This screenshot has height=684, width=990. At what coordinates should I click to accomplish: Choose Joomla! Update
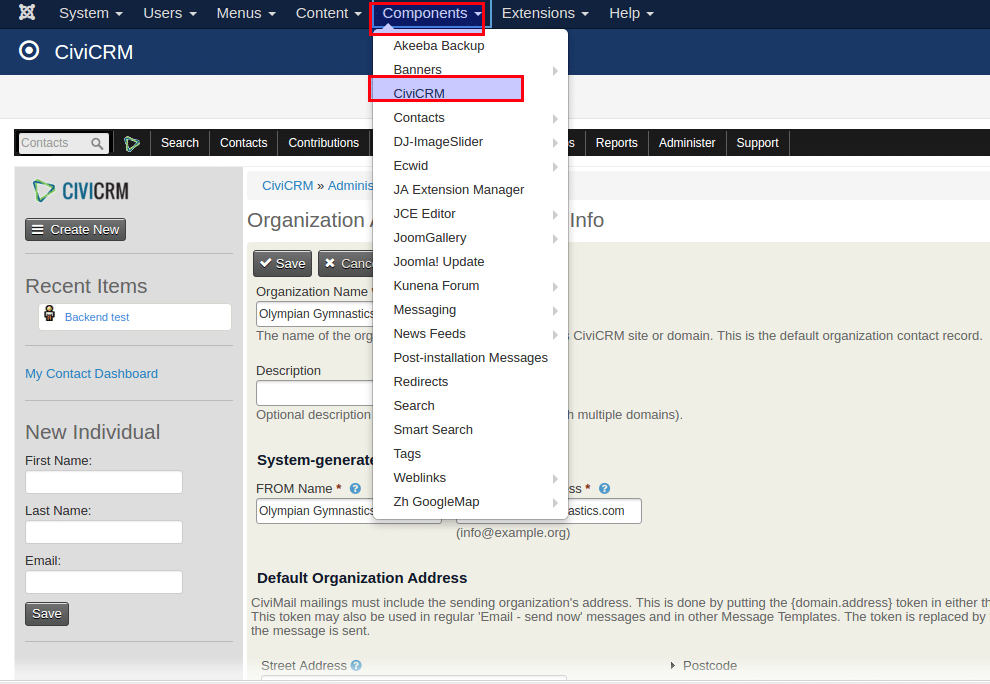coord(439,261)
